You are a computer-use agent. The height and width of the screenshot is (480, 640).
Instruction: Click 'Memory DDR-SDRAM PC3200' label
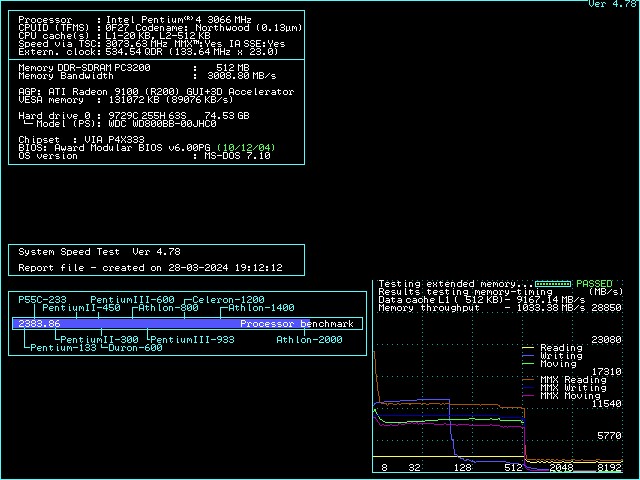84,68
